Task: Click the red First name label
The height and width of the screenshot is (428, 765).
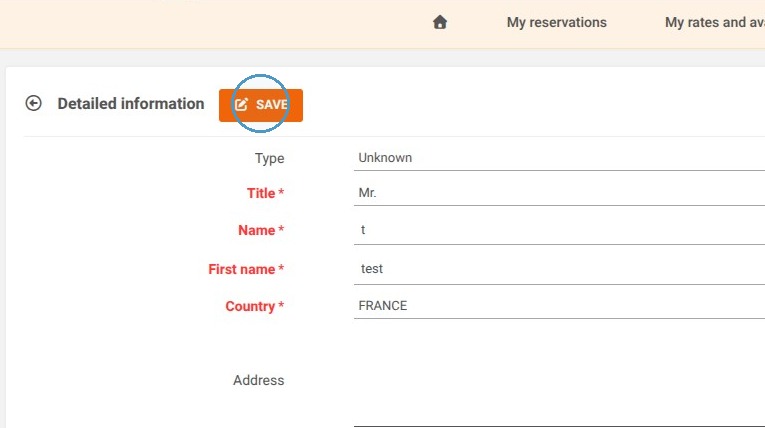Action: point(246,269)
